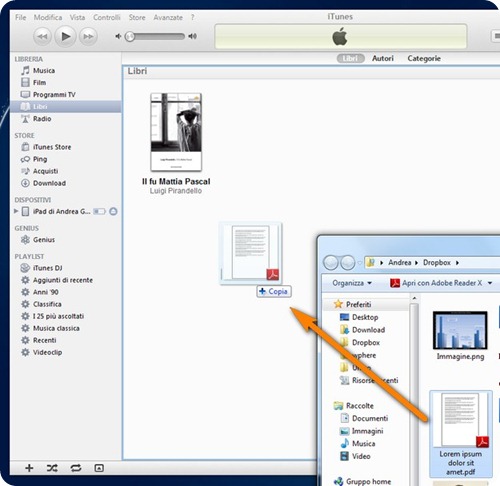The image size is (500, 486).
Task: Open Genius in the sidebar
Action: [44, 240]
